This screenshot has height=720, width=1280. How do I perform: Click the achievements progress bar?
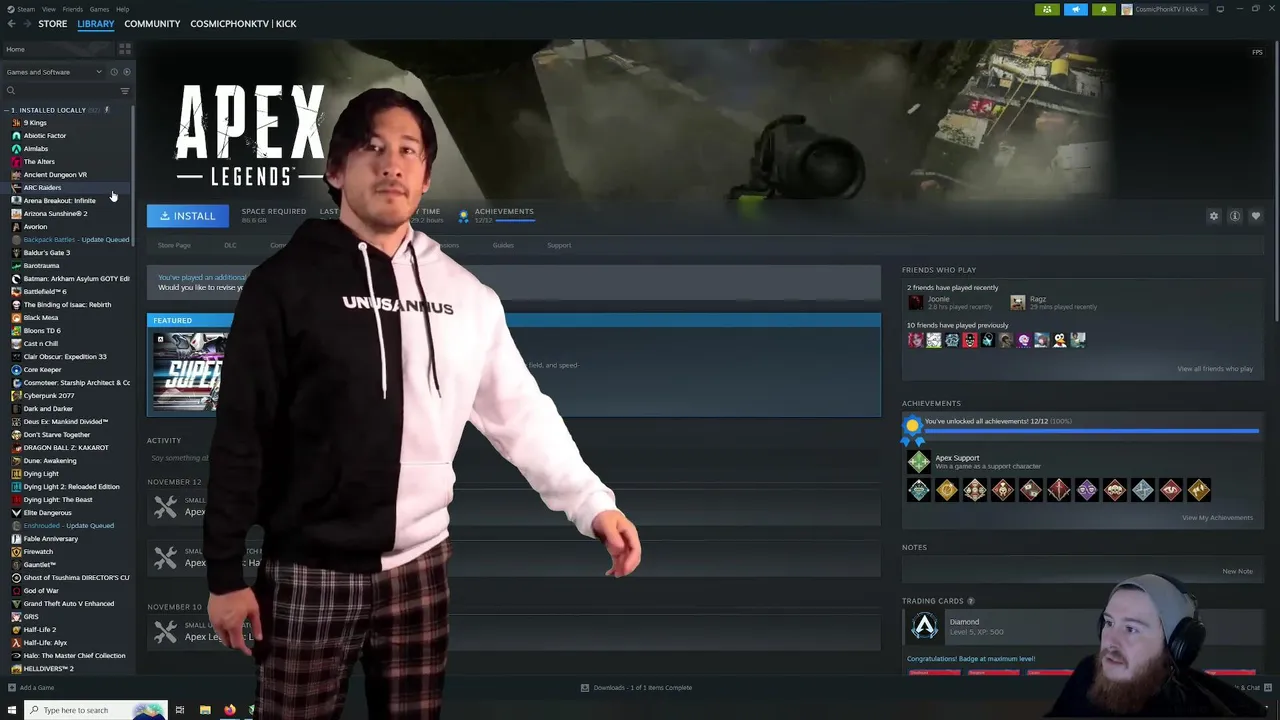tap(1092, 431)
